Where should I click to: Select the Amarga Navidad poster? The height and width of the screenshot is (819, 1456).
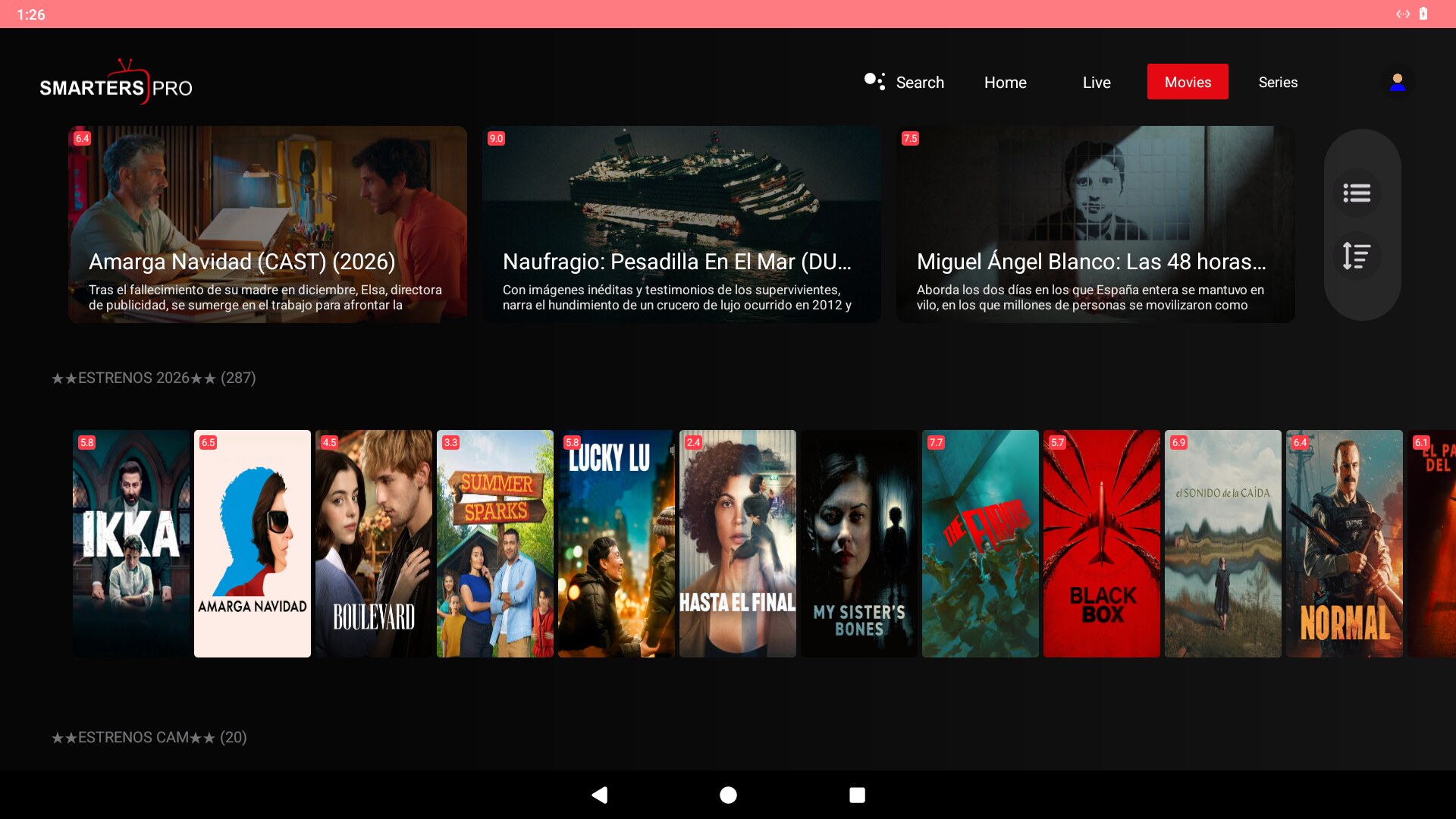pyautogui.click(x=253, y=544)
